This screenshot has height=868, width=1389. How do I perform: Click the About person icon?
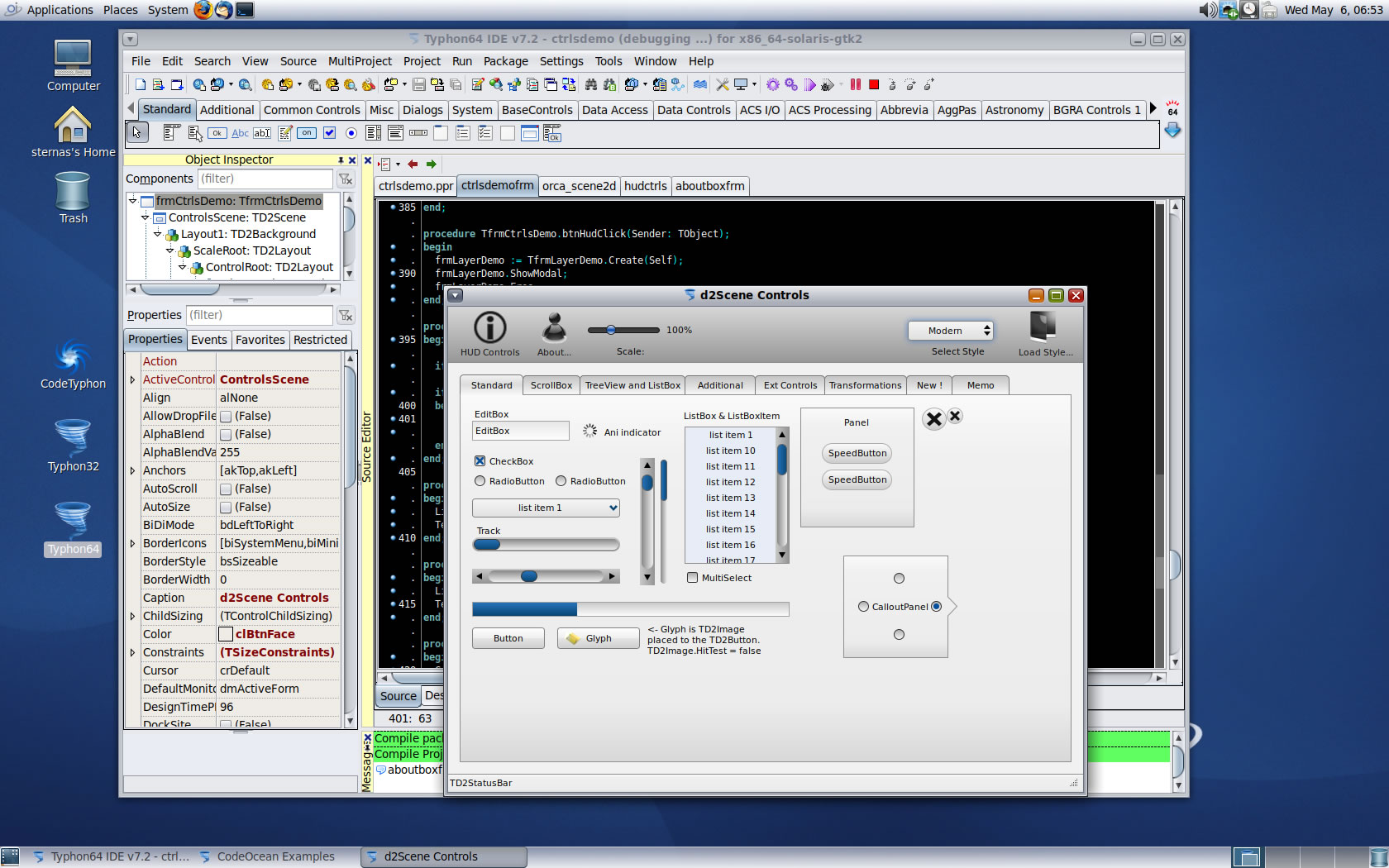point(554,327)
